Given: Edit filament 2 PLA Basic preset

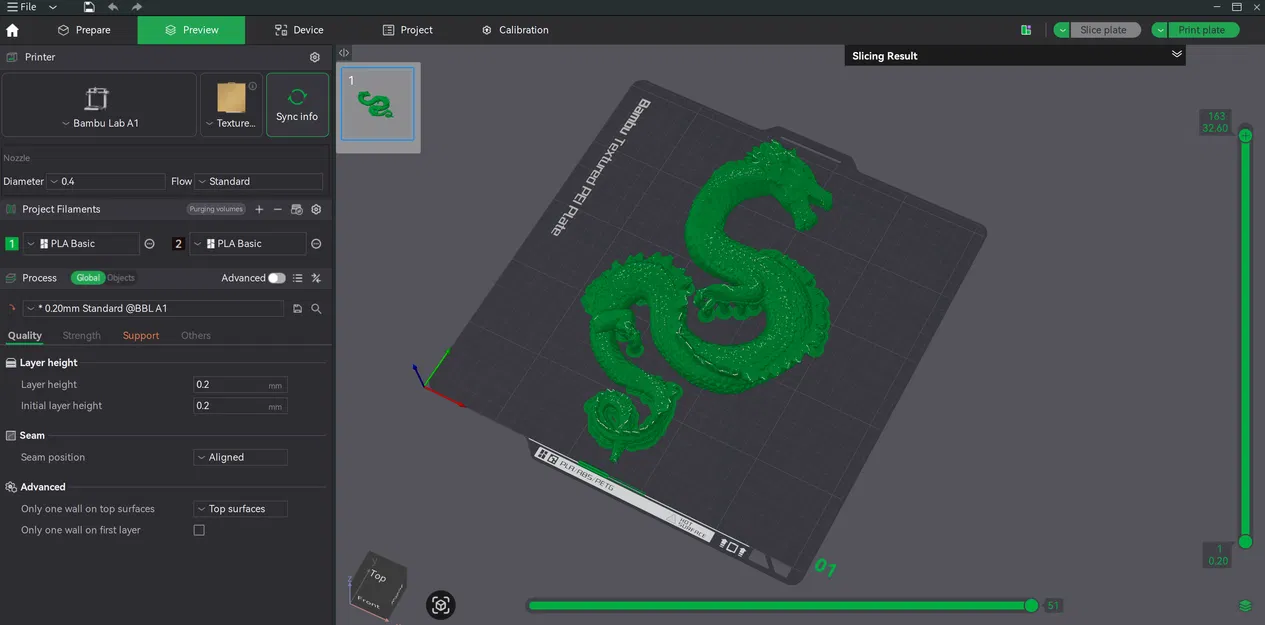Looking at the screenshot, I should click(x=316, y=244).
